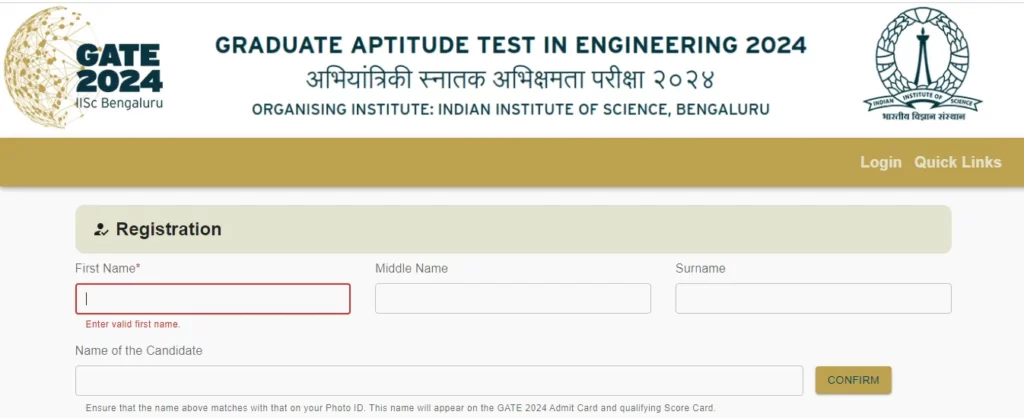Focus the Name of the Candidate field
Screen dimensions: 1024x418
439,380
